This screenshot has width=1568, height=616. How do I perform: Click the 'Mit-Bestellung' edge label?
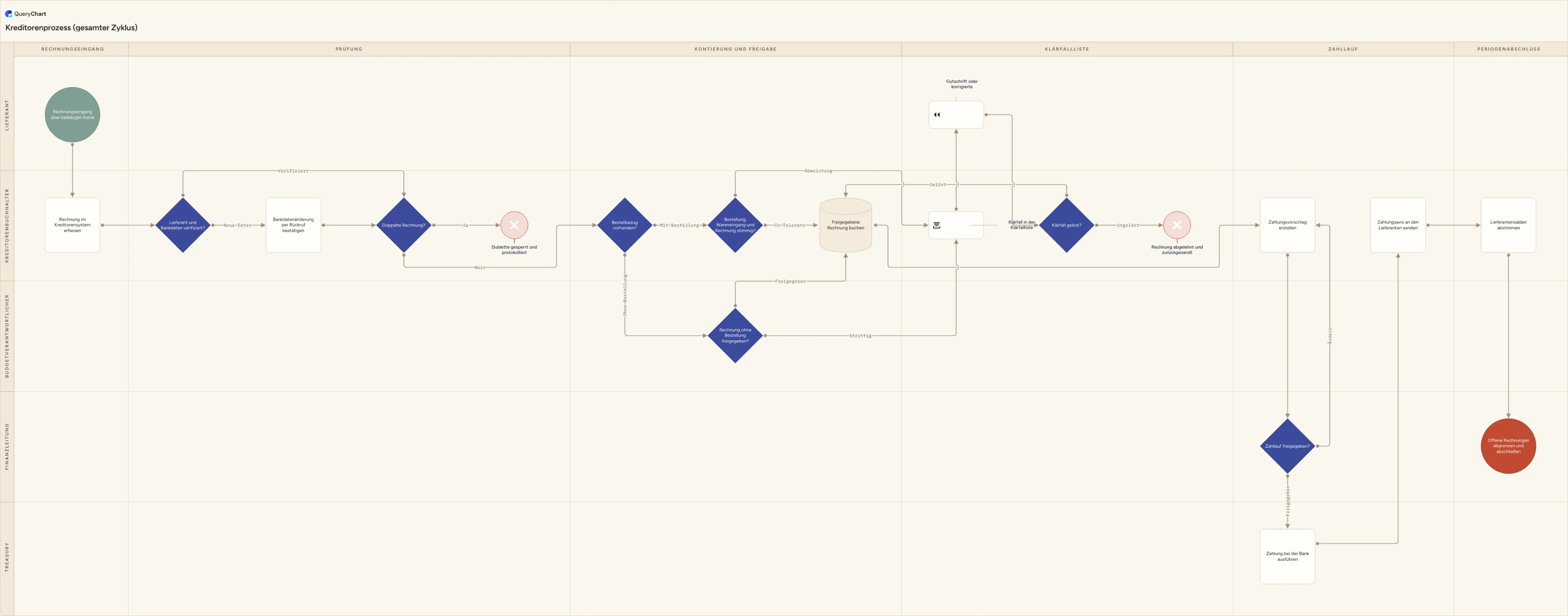(679, 225)
